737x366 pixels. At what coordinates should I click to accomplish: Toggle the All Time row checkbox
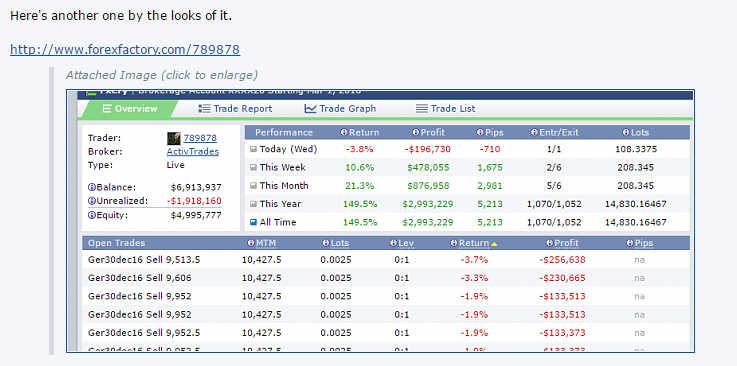tap(253, 222)
